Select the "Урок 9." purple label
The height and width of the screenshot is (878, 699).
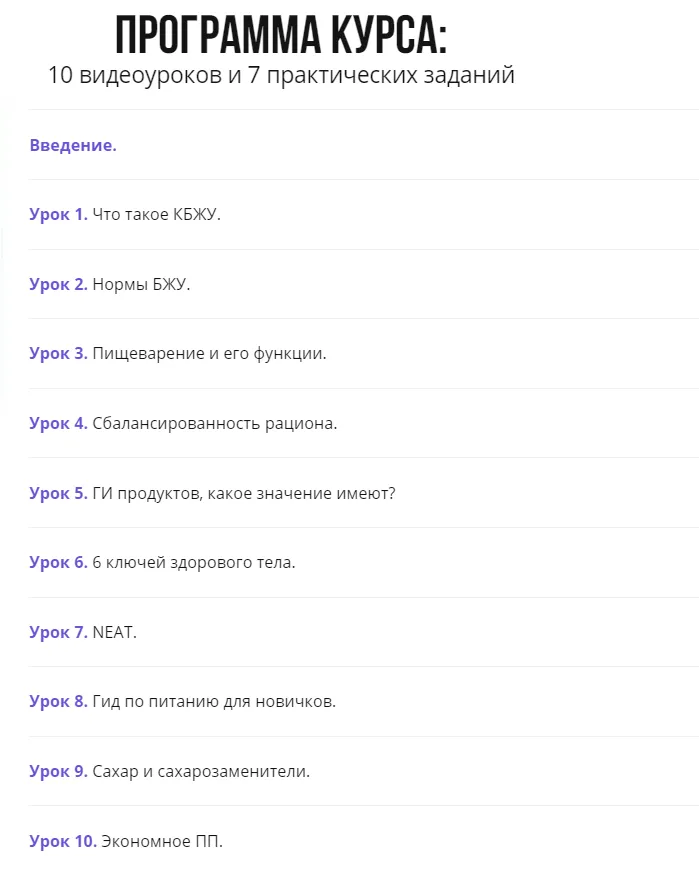coord(58,771)
